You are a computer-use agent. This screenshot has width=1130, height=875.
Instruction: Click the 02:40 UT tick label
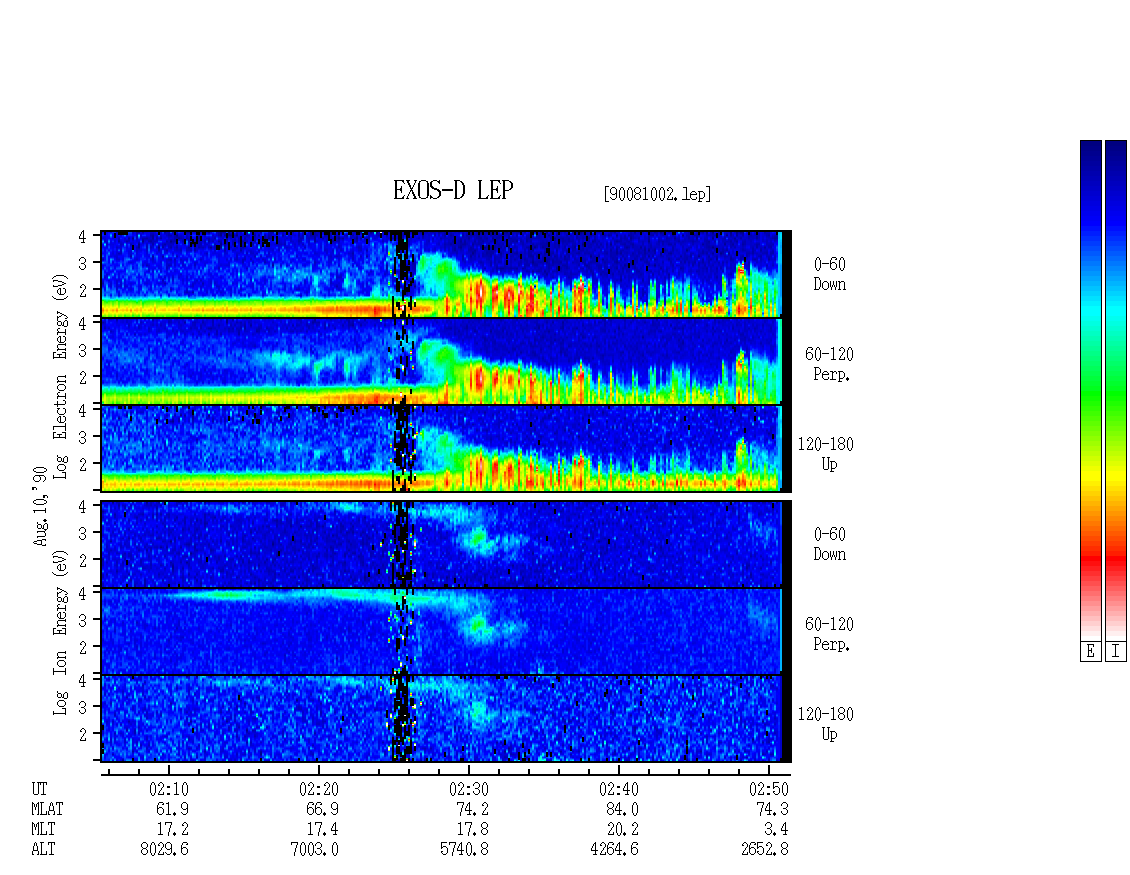click(618, 789)
